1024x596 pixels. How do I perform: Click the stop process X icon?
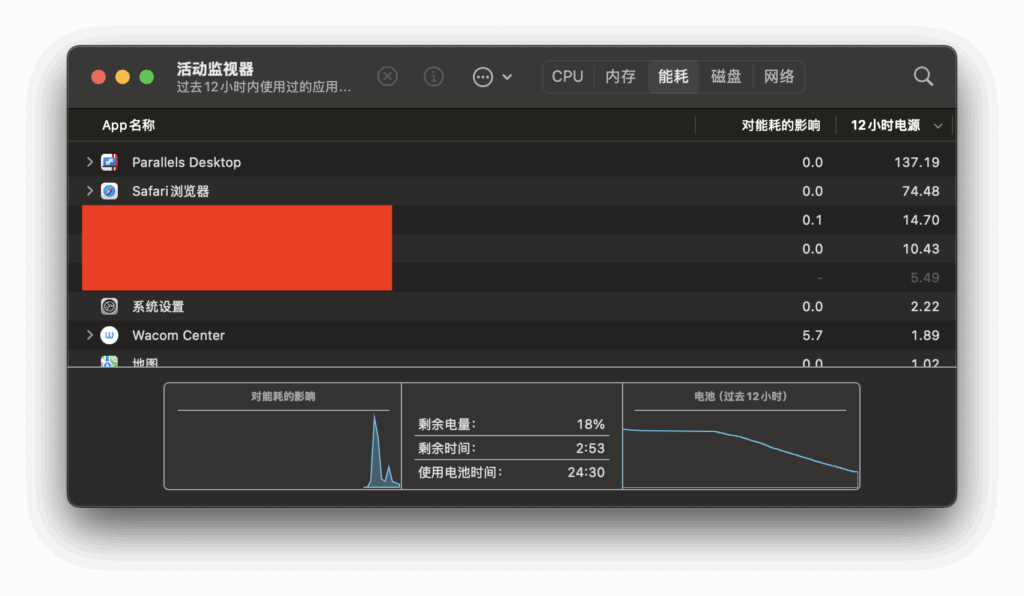(387, 77)
